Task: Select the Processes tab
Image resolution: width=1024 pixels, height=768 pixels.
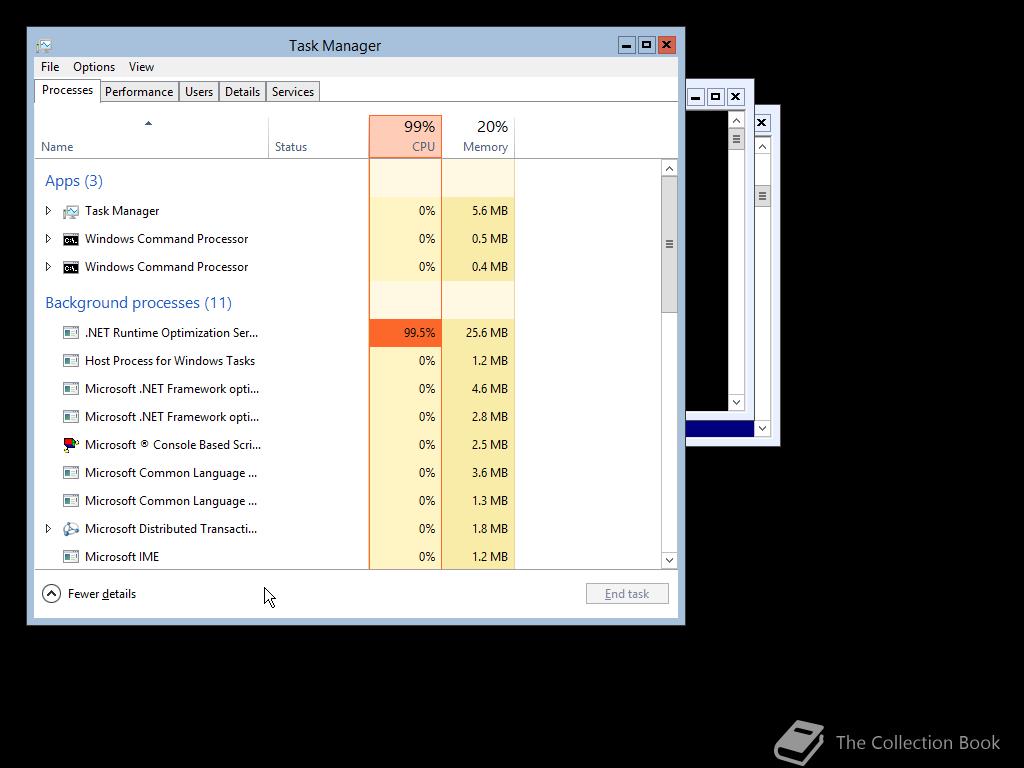Action: (67, 90)
